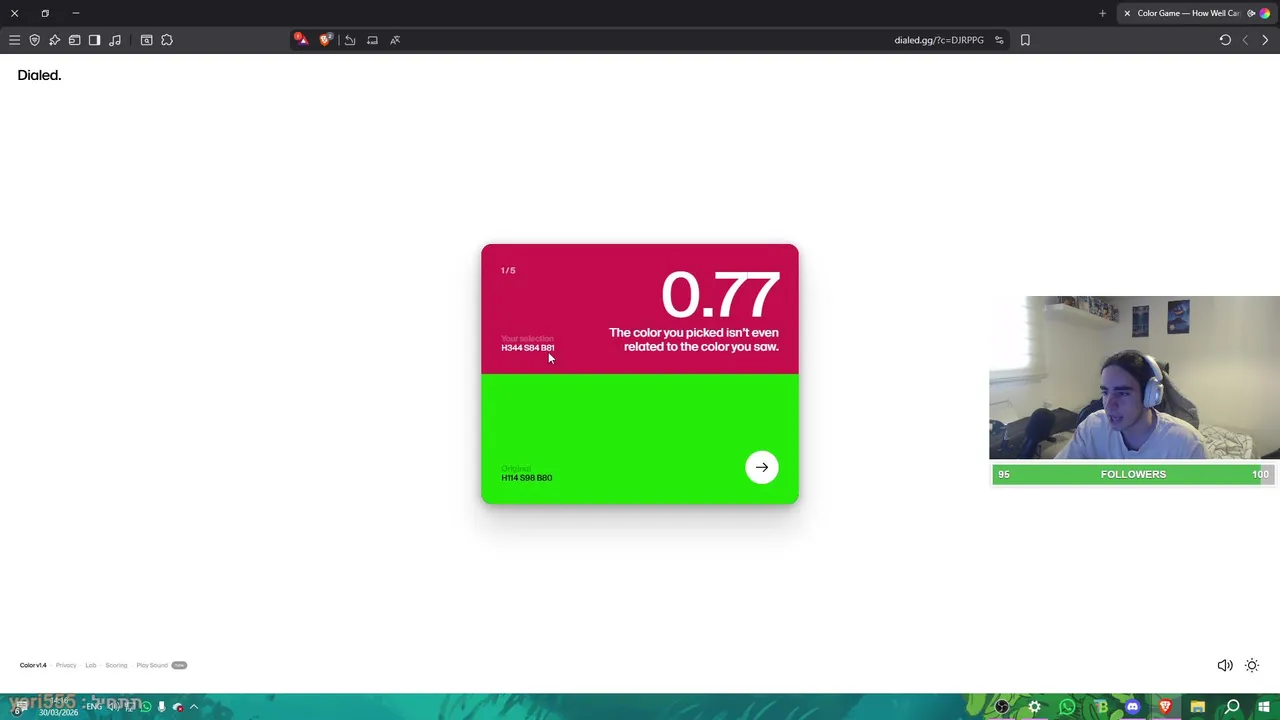The width and height of the screenshot is (1280, 720).
Task: Click the share arrow icon near address bar
Action: click(350, 40)
